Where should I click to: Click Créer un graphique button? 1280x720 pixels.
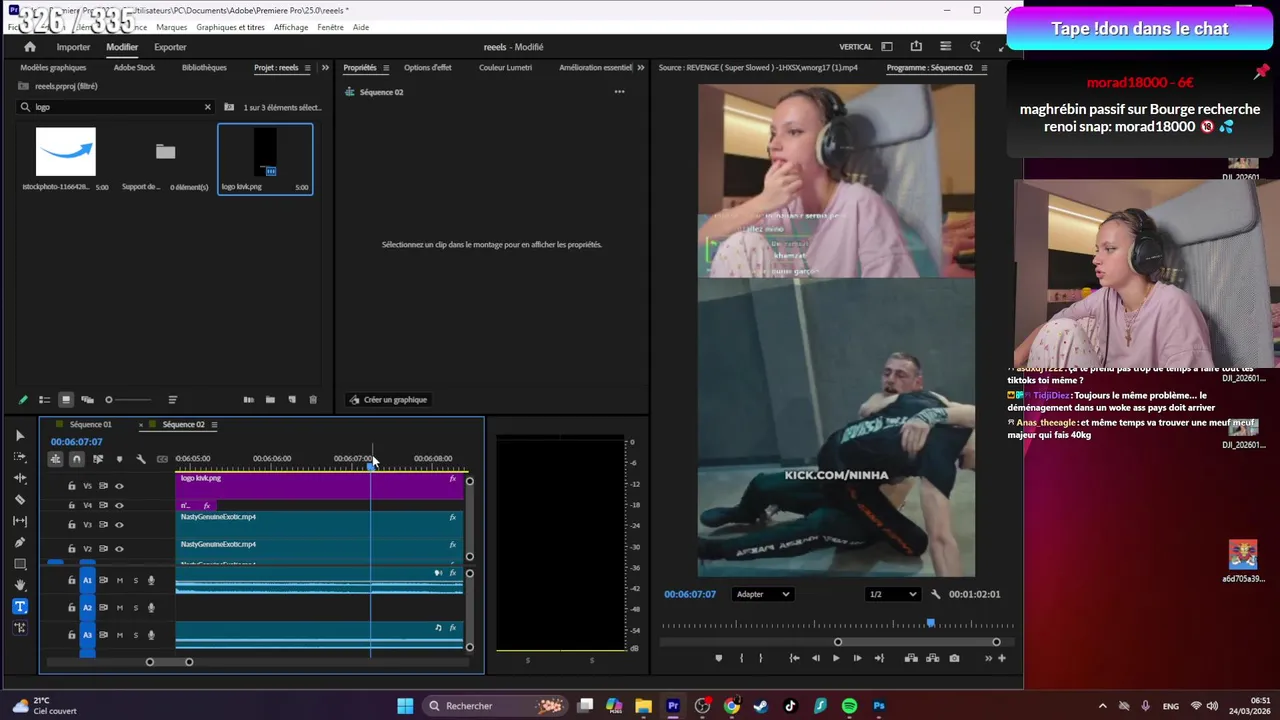(x=388, y=400)
